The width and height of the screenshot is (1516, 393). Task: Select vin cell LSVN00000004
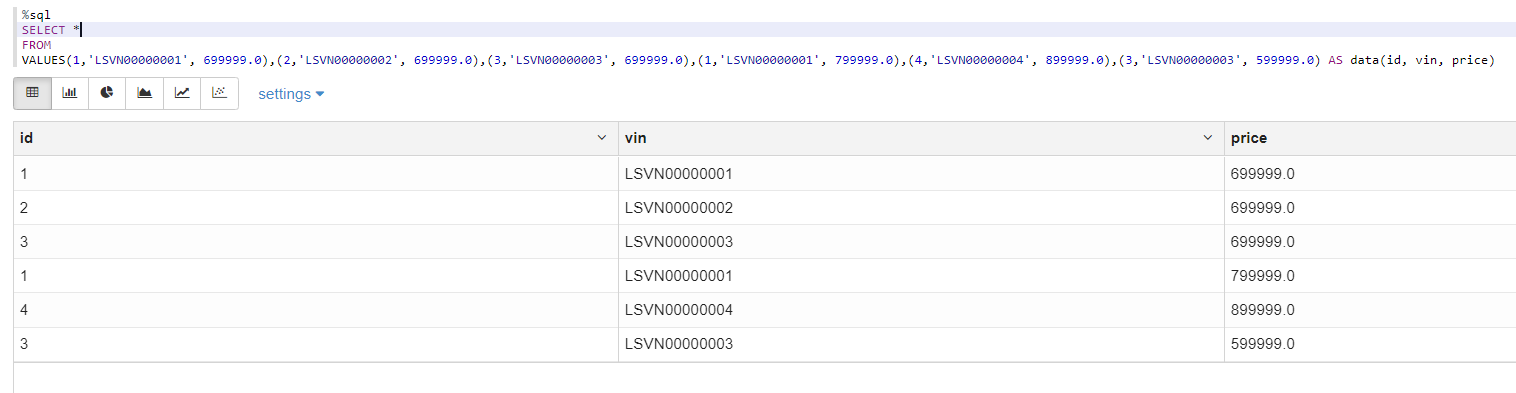point(921,310)
